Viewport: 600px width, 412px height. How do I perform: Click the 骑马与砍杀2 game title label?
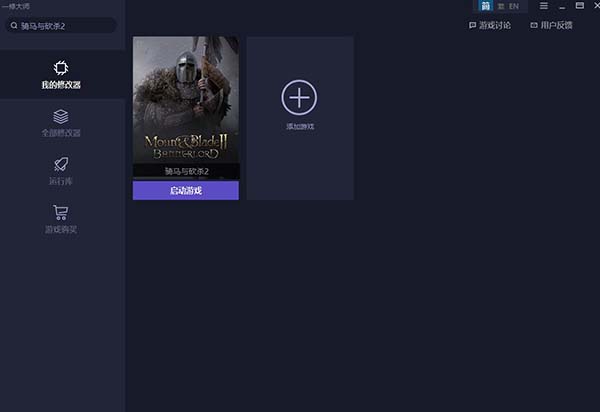coord(187,171)
